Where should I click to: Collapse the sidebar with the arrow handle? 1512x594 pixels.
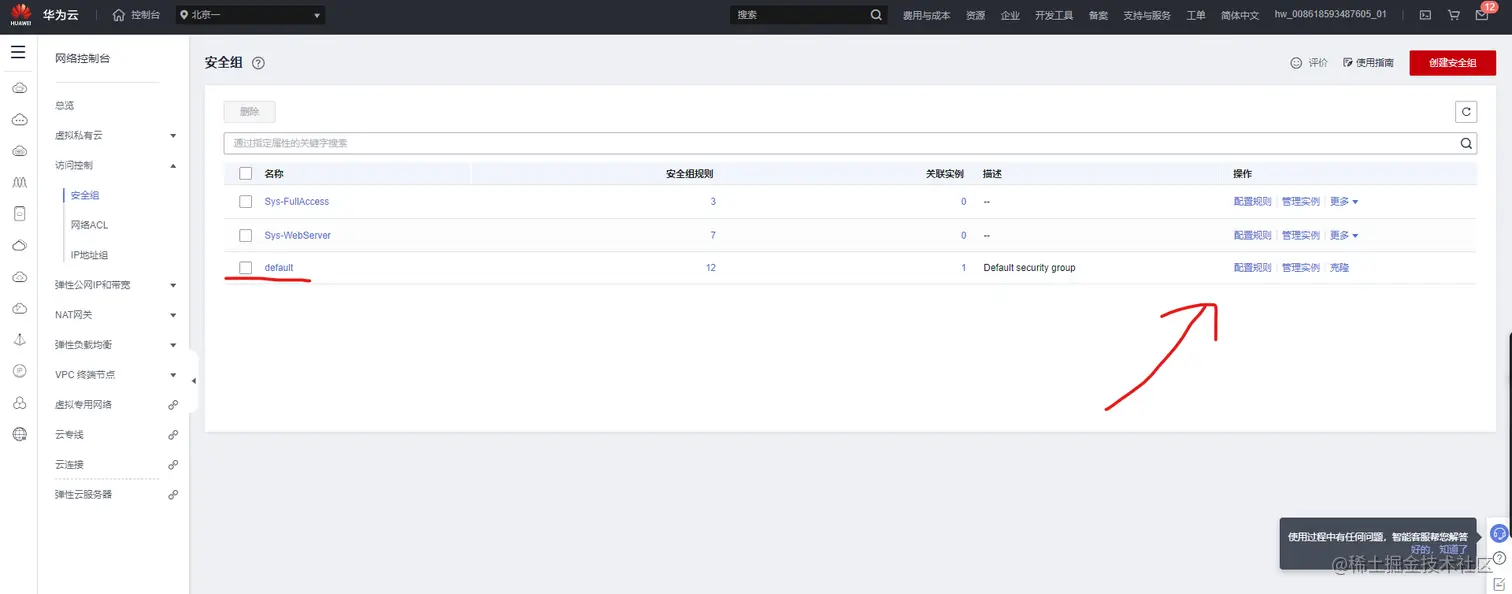[x=194, y=381]
